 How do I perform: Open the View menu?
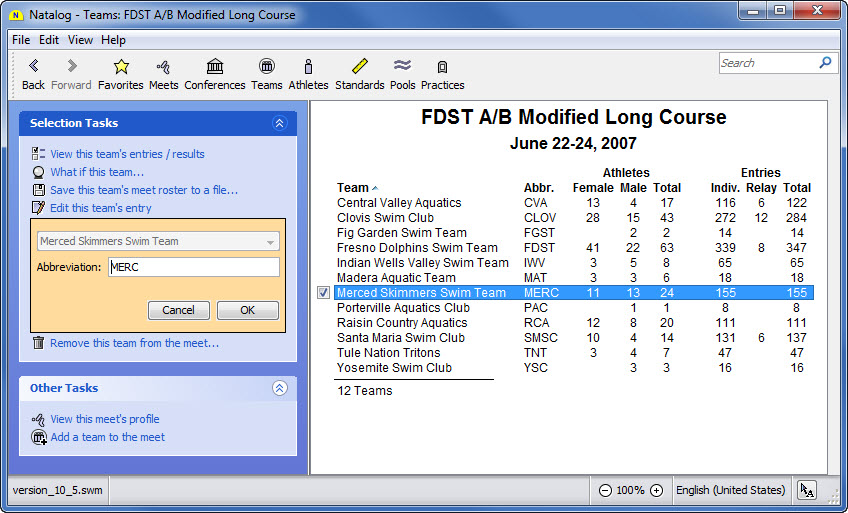[80, 40]
